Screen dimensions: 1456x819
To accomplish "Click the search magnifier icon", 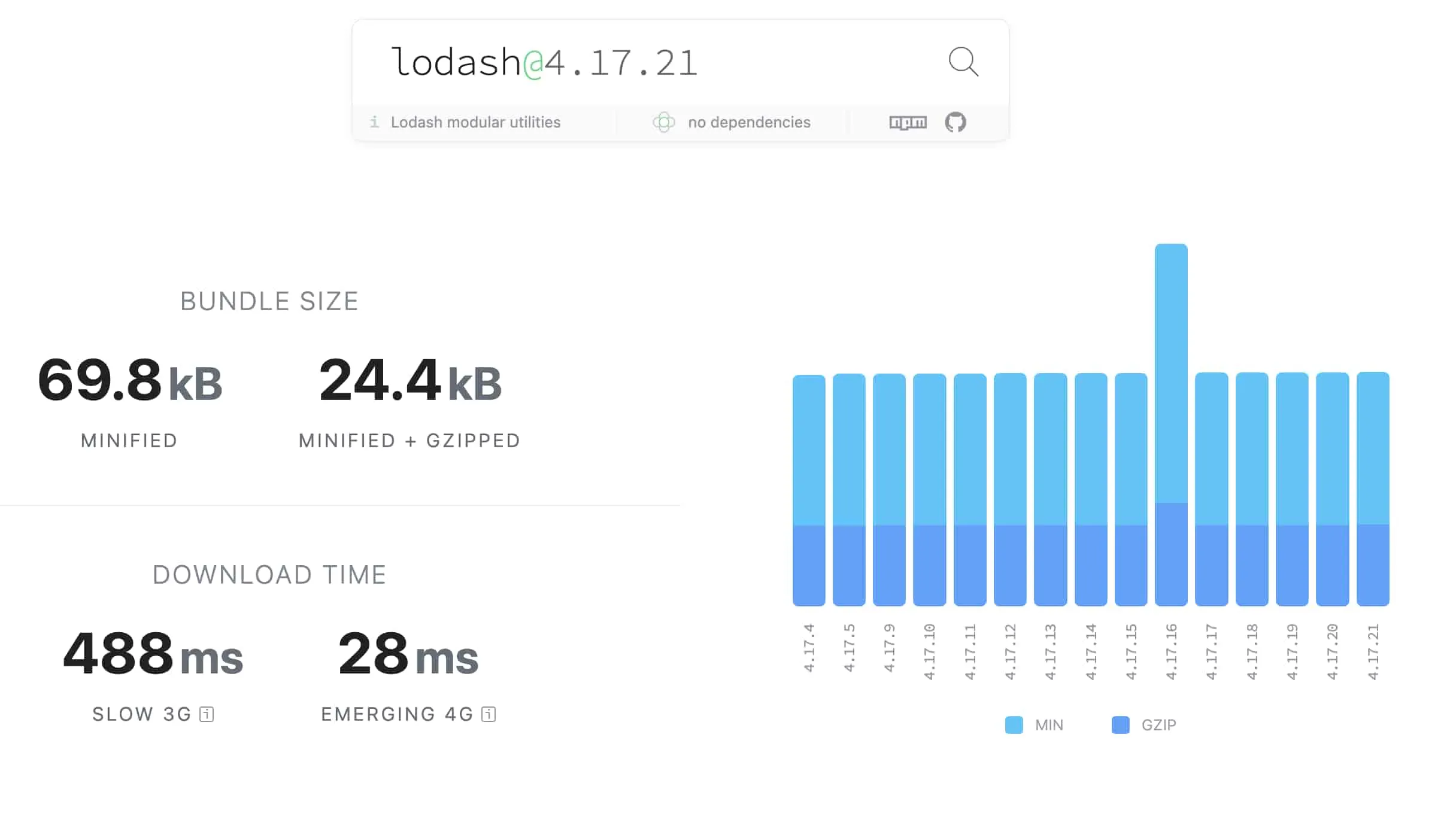I will [963, 62].
